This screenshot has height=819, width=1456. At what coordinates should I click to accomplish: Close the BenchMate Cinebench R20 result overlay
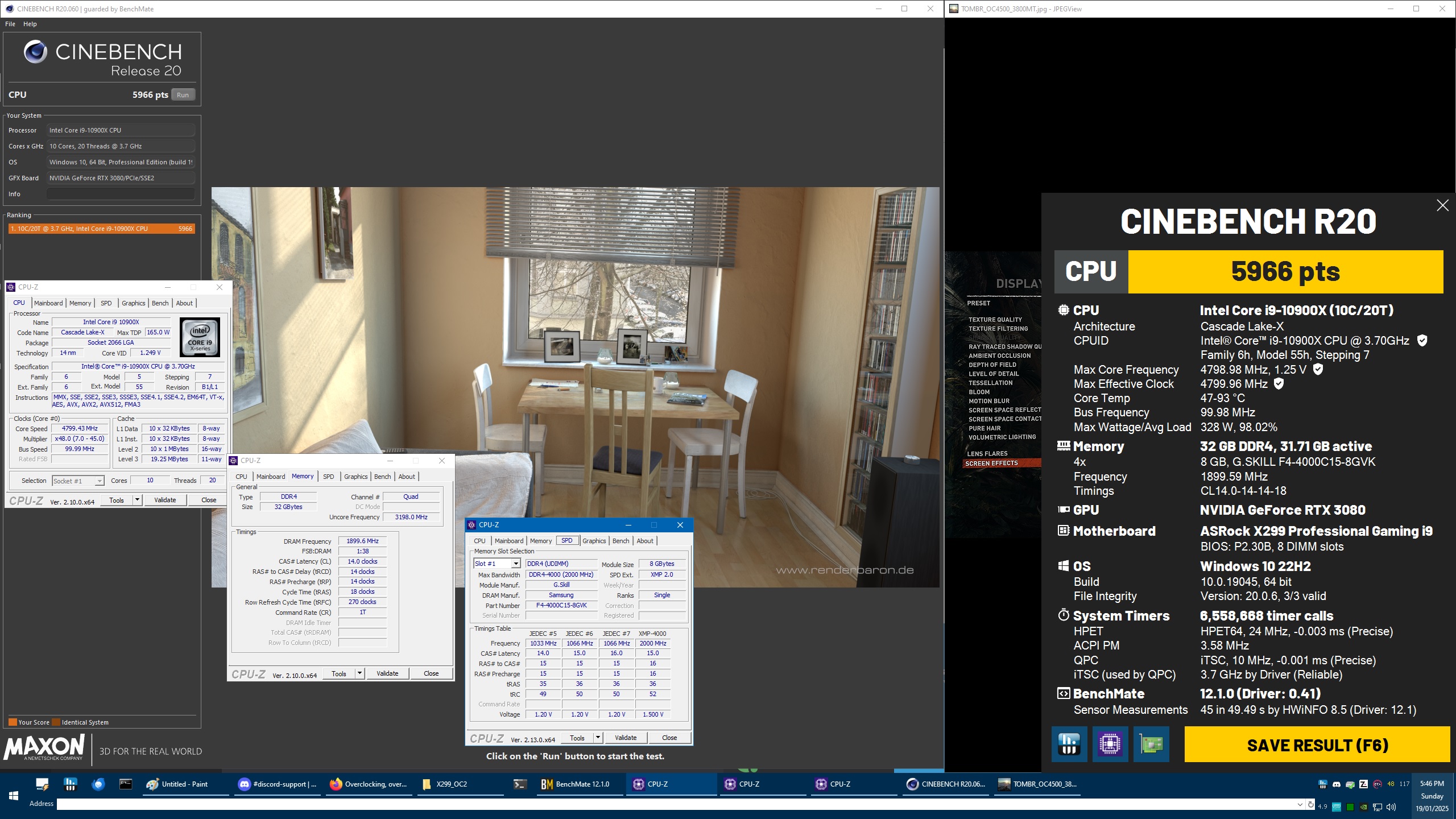1442,205
